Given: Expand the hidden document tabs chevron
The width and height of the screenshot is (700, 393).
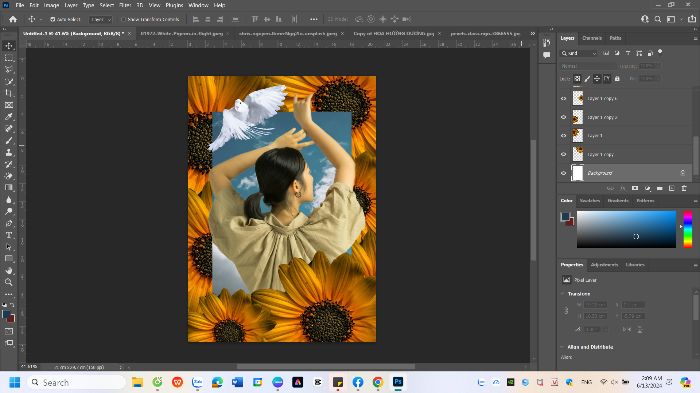Looking at the screenshot, I should 532,33.
